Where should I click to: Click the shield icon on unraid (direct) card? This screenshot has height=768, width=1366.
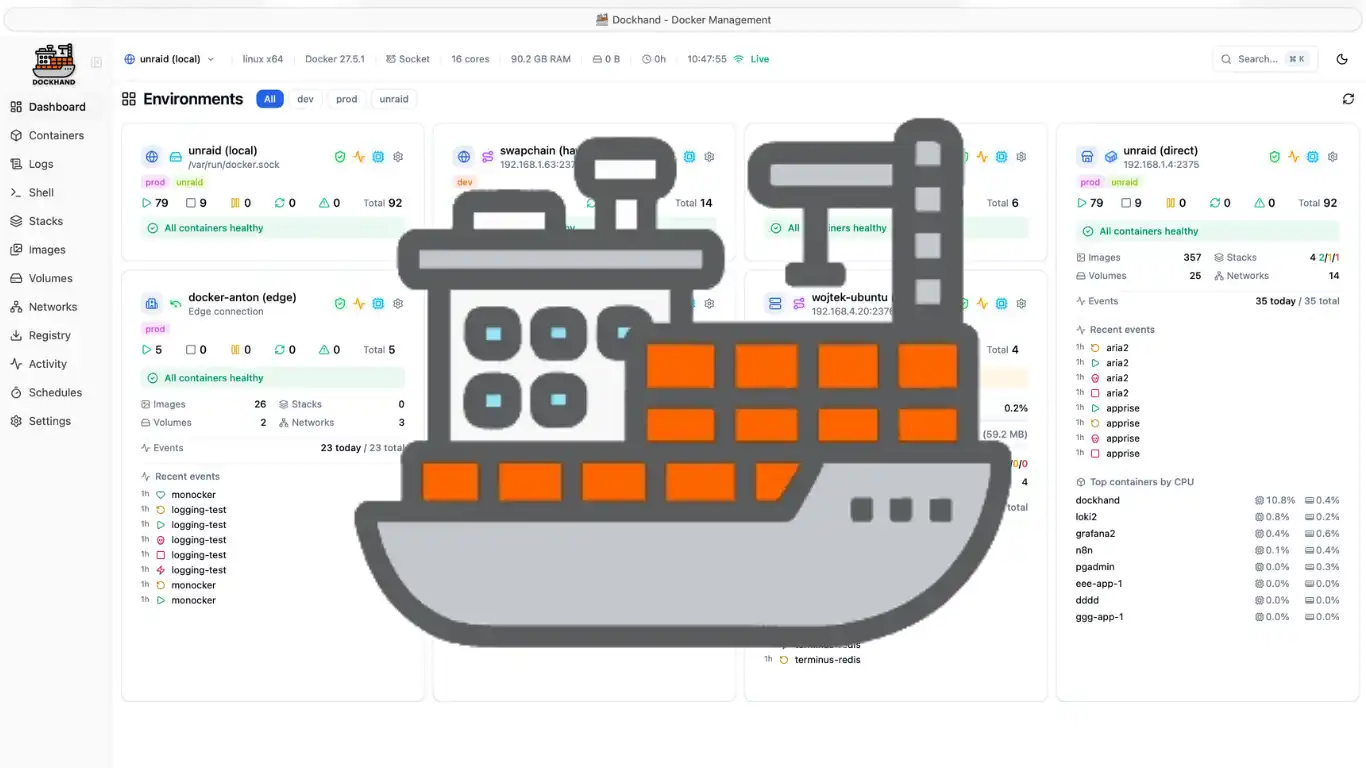coord(1275,157)
